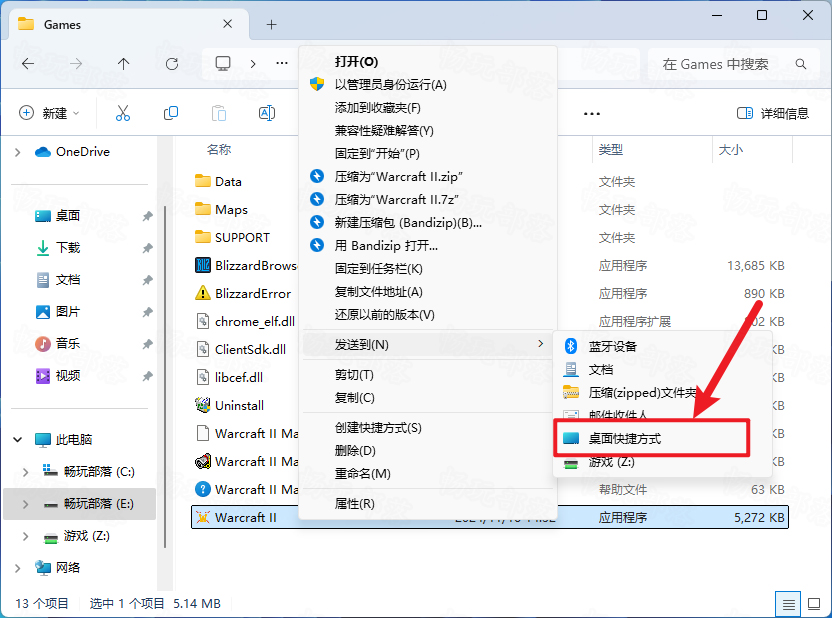Choose 压缩为"Warcraft II.zip"
Screen dimensions: 832x618
[x=428, y=177]
